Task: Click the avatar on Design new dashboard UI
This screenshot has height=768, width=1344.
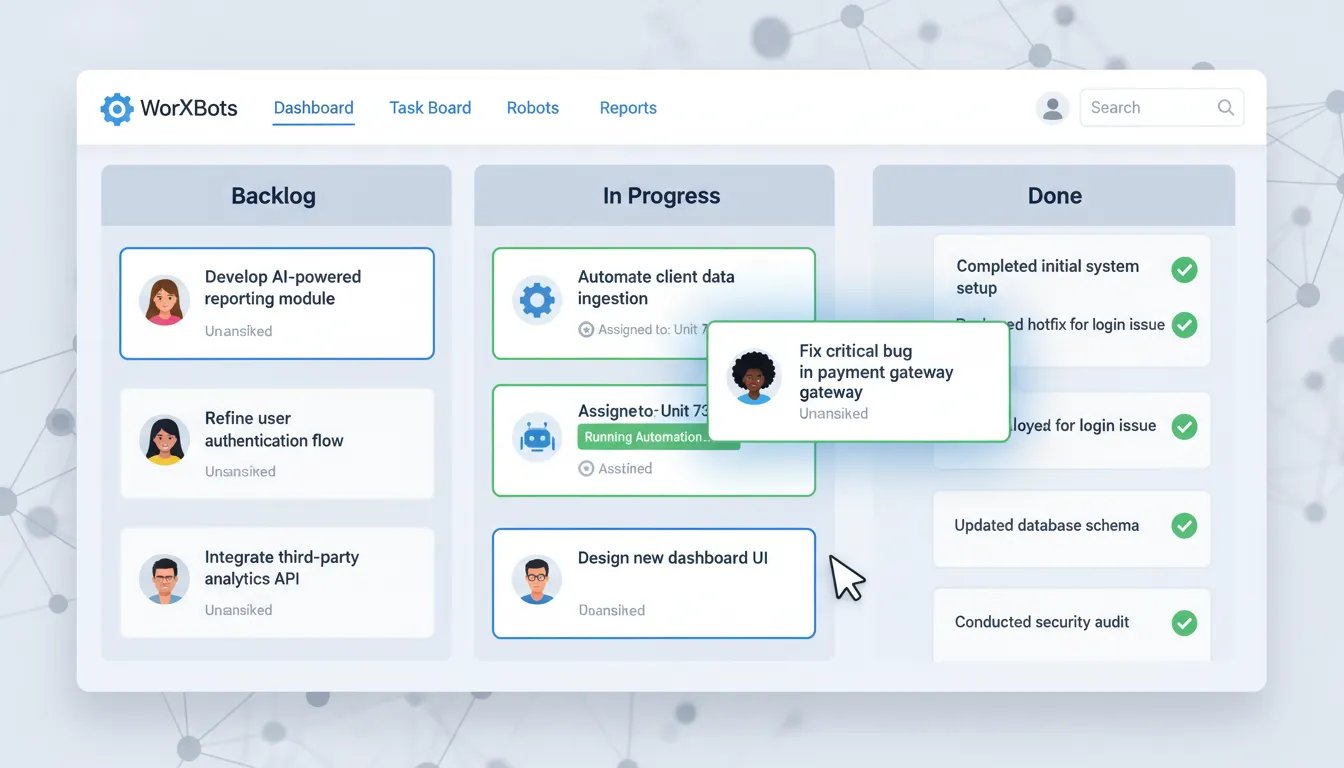Action: (x=537, y=578)
